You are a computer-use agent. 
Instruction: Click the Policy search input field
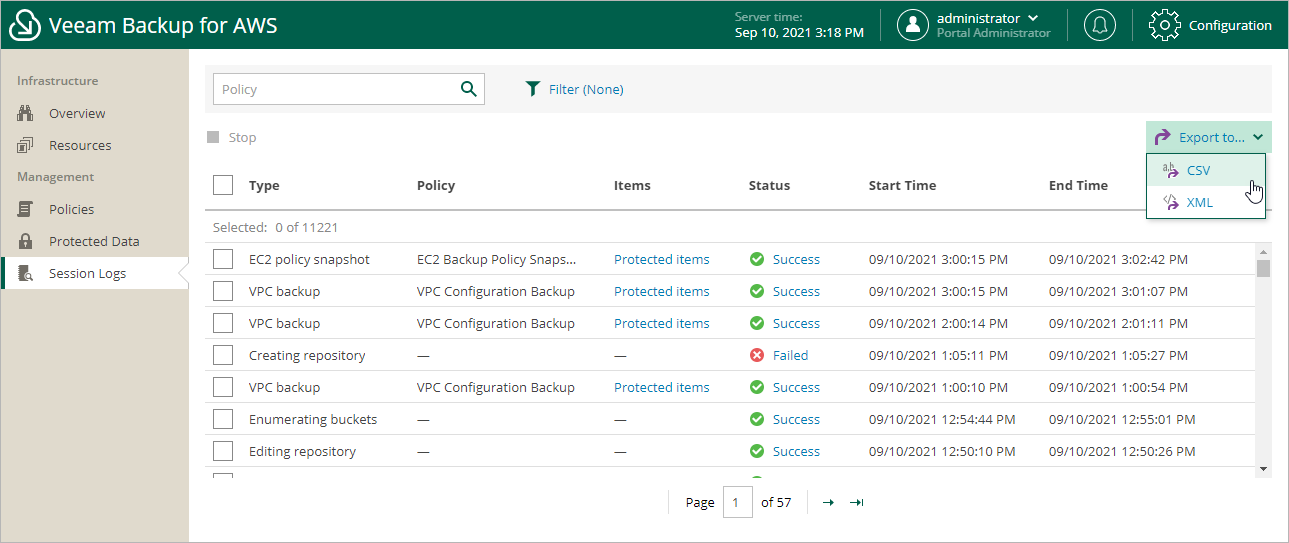coord(335,89)
